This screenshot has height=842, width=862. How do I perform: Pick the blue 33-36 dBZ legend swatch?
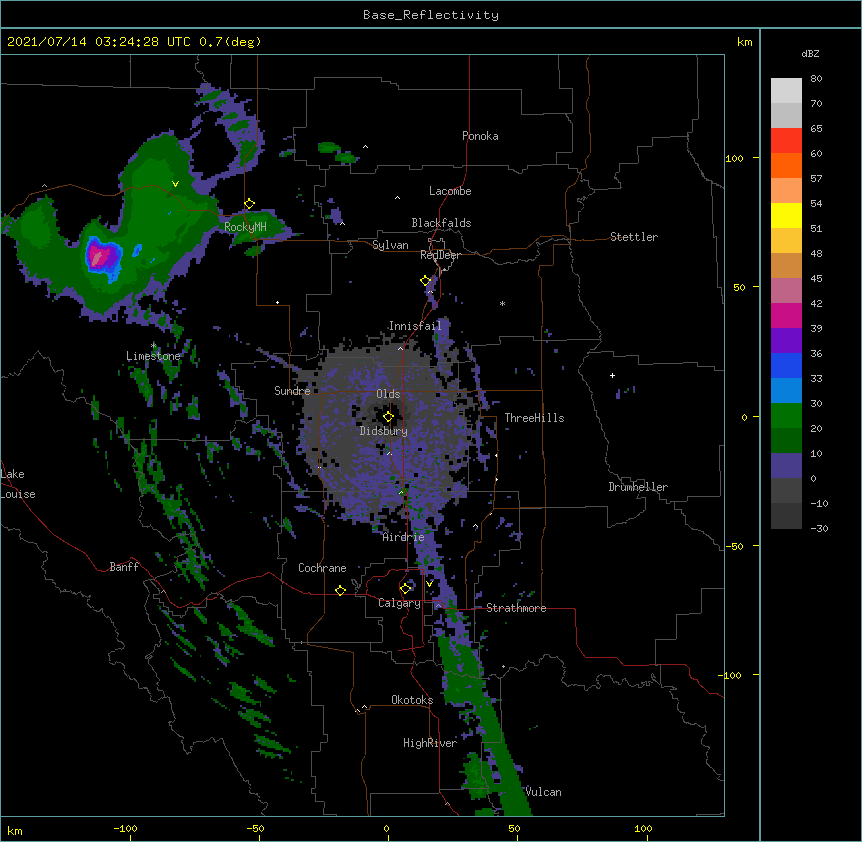(x=786, y=365)
